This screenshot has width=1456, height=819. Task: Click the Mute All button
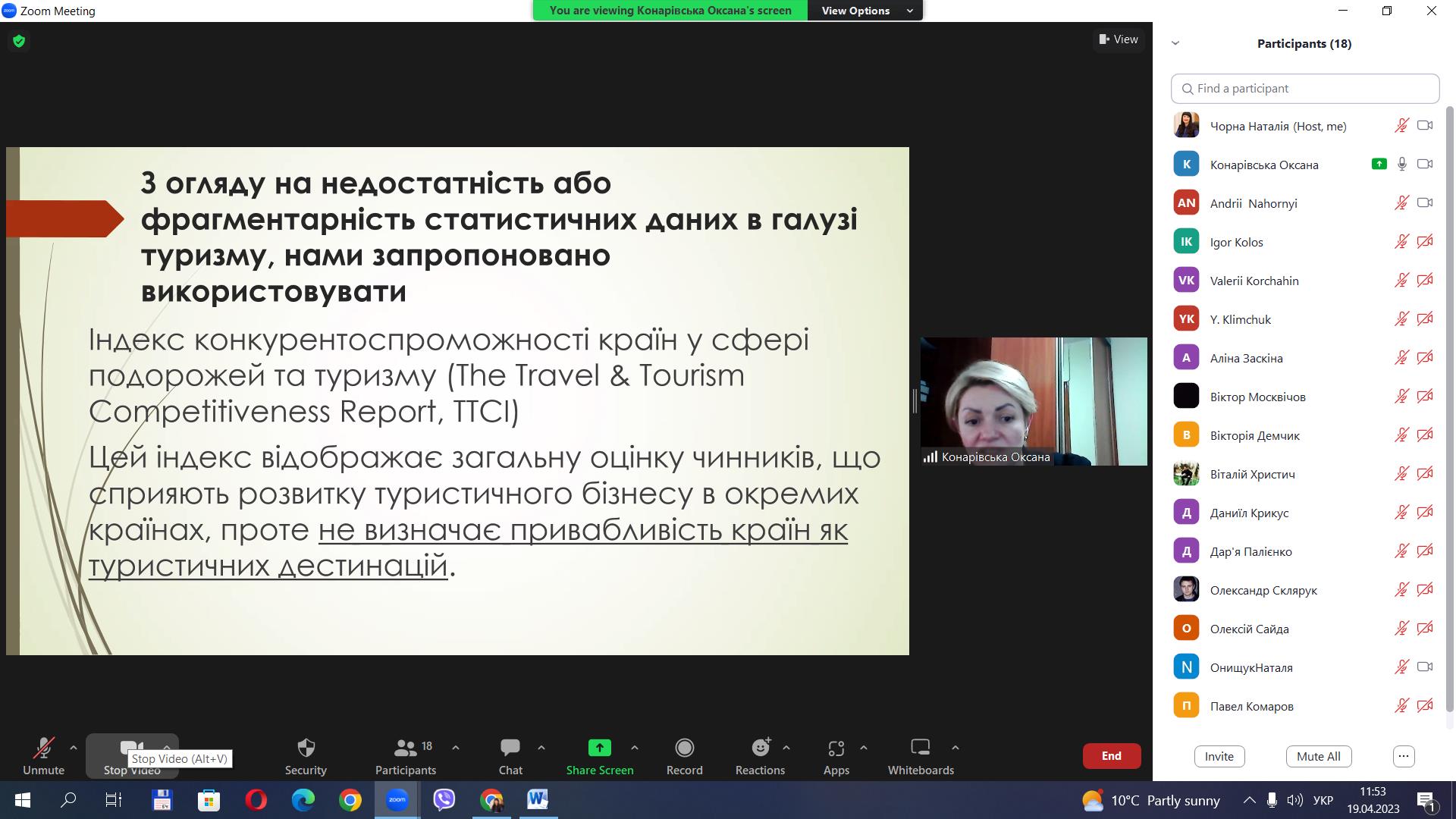pos(1318,756)
